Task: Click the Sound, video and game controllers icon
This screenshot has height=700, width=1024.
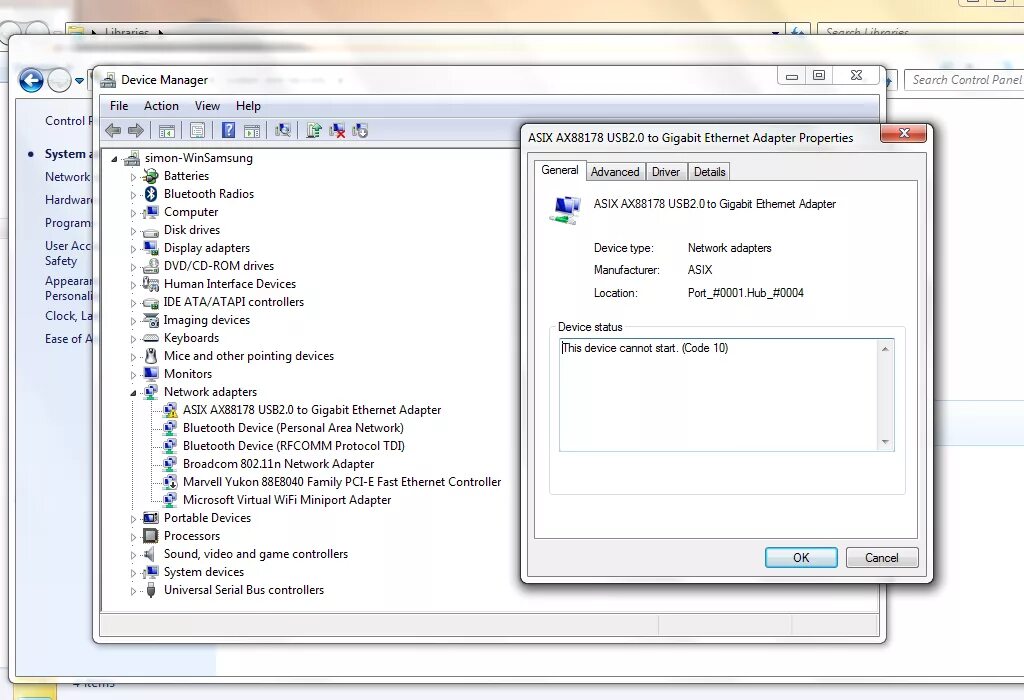Action: coord(150,554)
